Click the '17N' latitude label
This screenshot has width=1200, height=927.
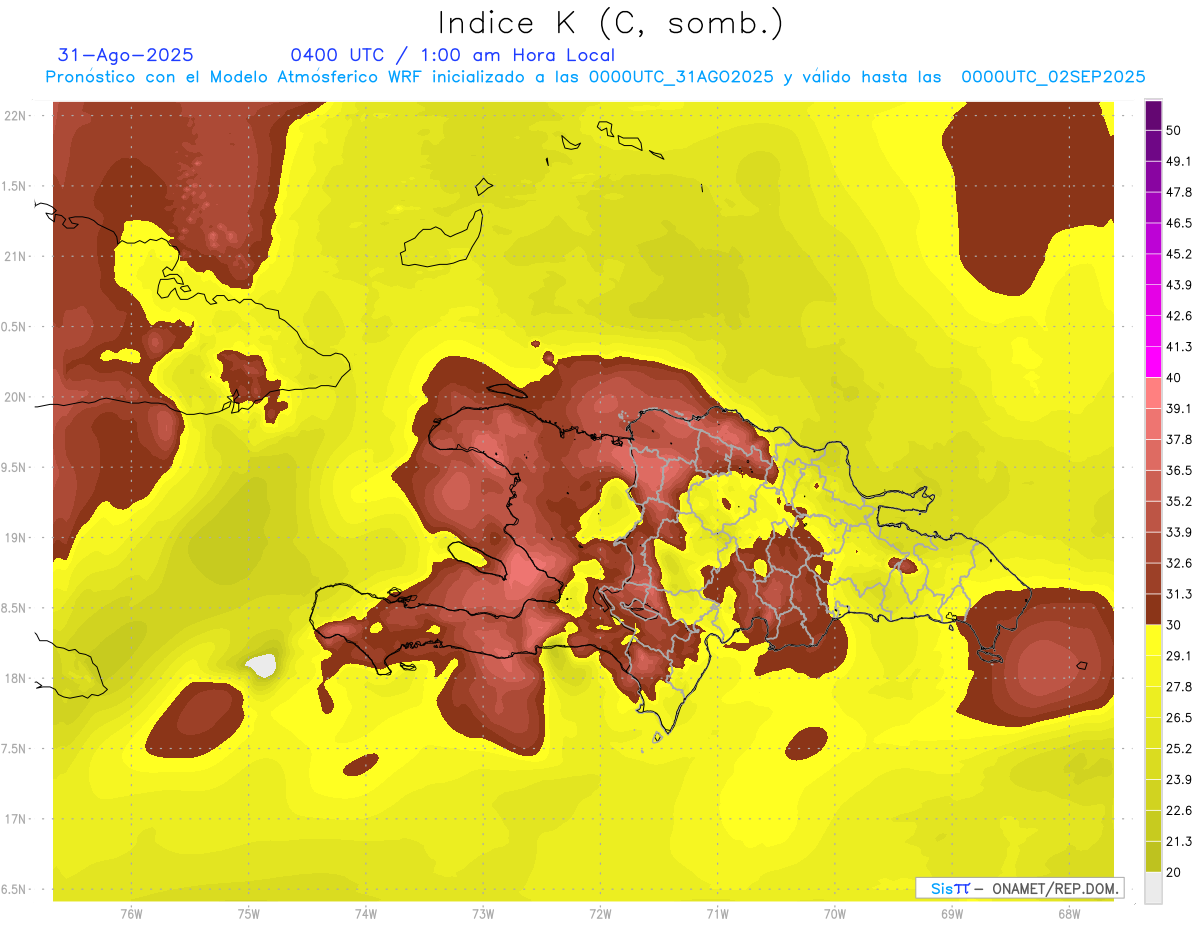pos(15,819)
